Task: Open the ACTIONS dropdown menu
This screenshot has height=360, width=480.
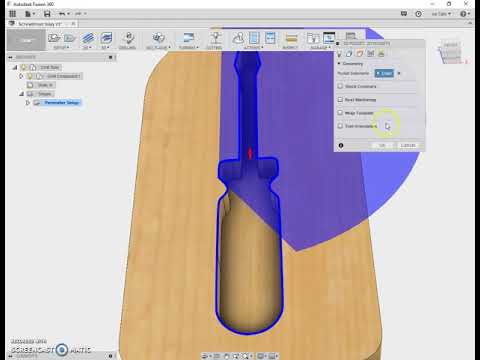Action: 254,48
